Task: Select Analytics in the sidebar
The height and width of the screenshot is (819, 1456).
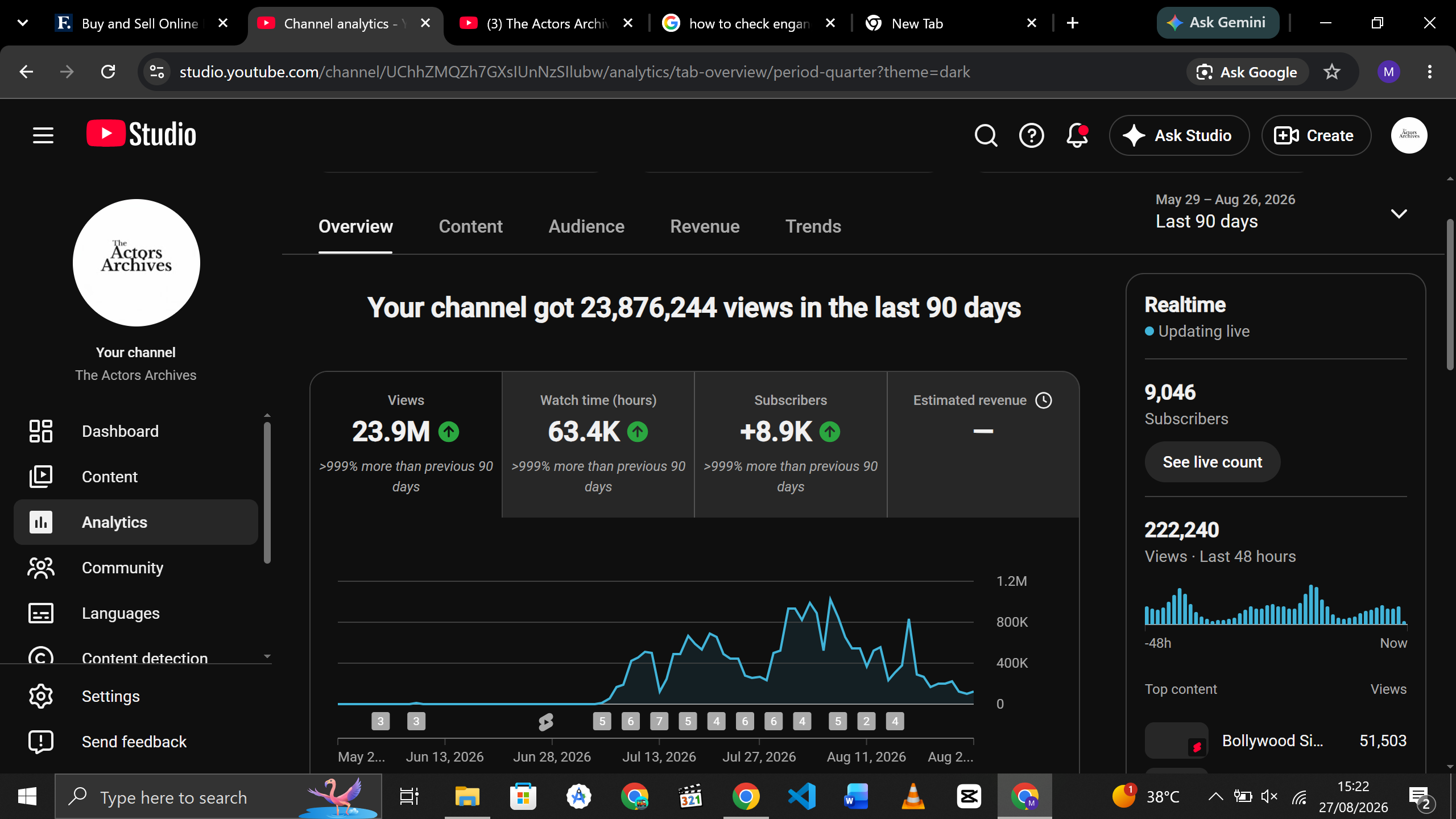Action: pos(136,522)
